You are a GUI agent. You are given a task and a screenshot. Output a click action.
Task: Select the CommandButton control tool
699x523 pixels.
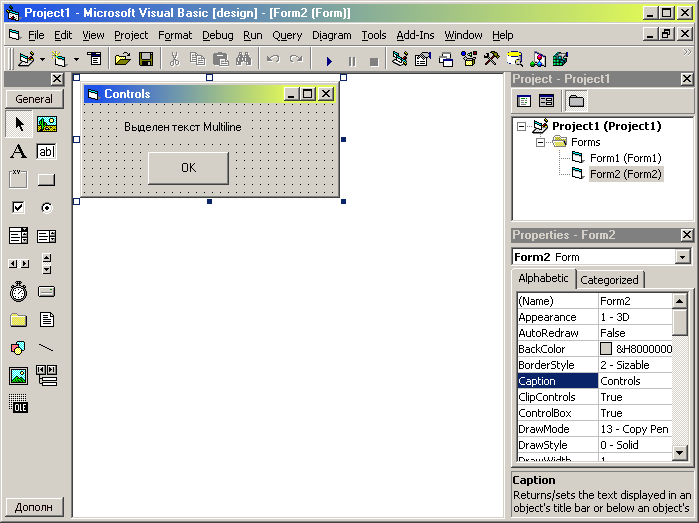[x=46, y=180]
